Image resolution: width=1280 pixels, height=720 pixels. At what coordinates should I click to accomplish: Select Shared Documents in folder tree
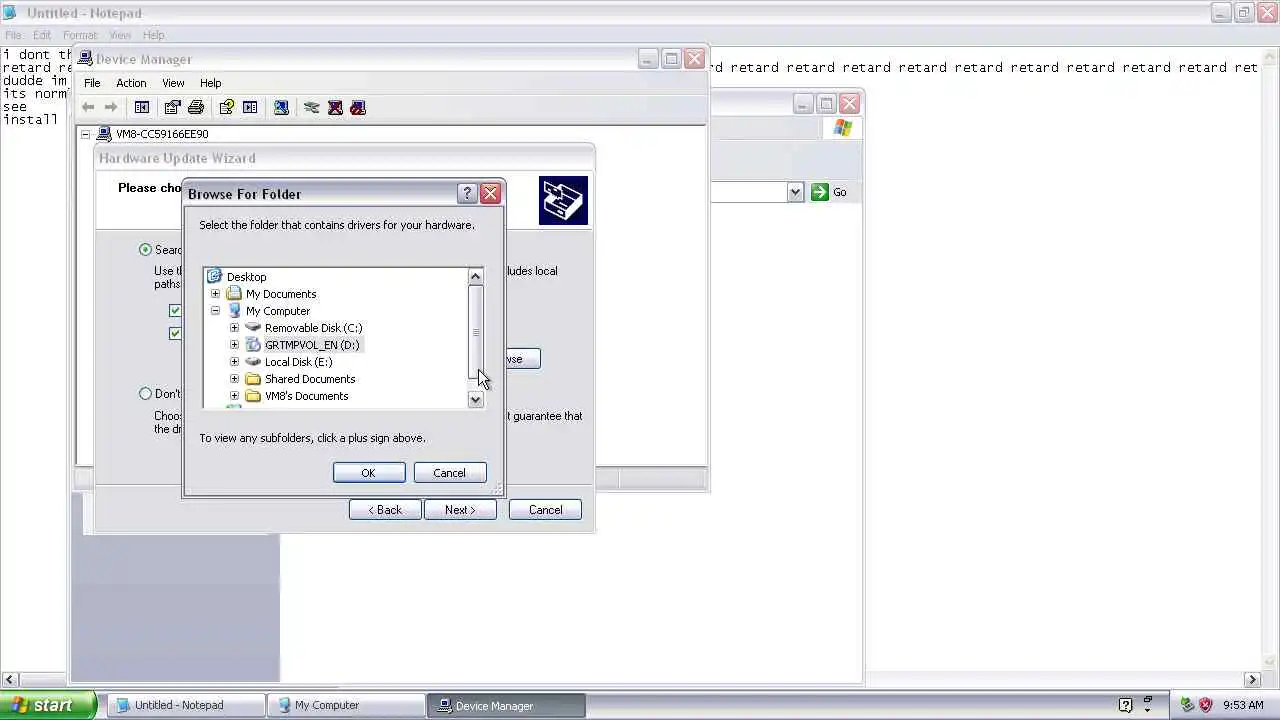pos(310,379)
